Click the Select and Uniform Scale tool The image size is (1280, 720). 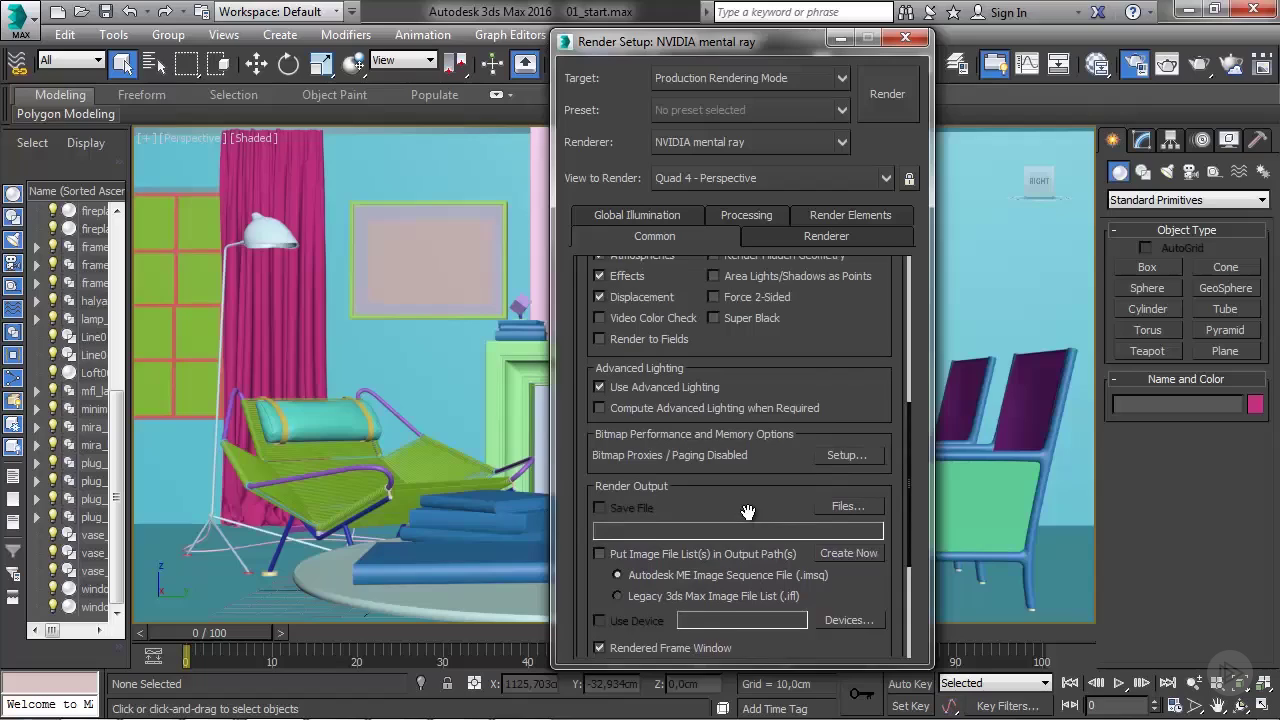(321, 64)
